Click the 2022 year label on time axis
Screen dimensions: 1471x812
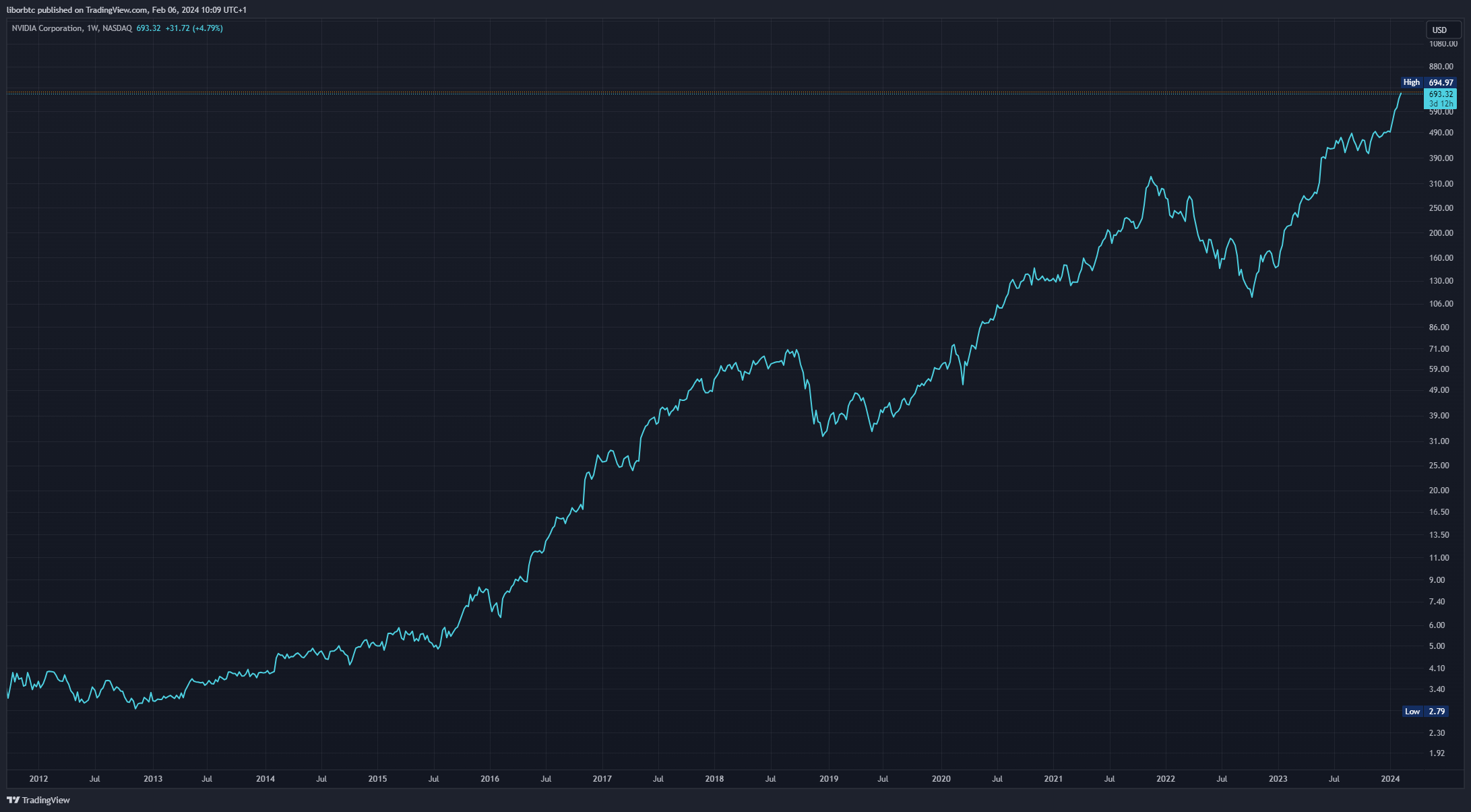(1166, 779)
